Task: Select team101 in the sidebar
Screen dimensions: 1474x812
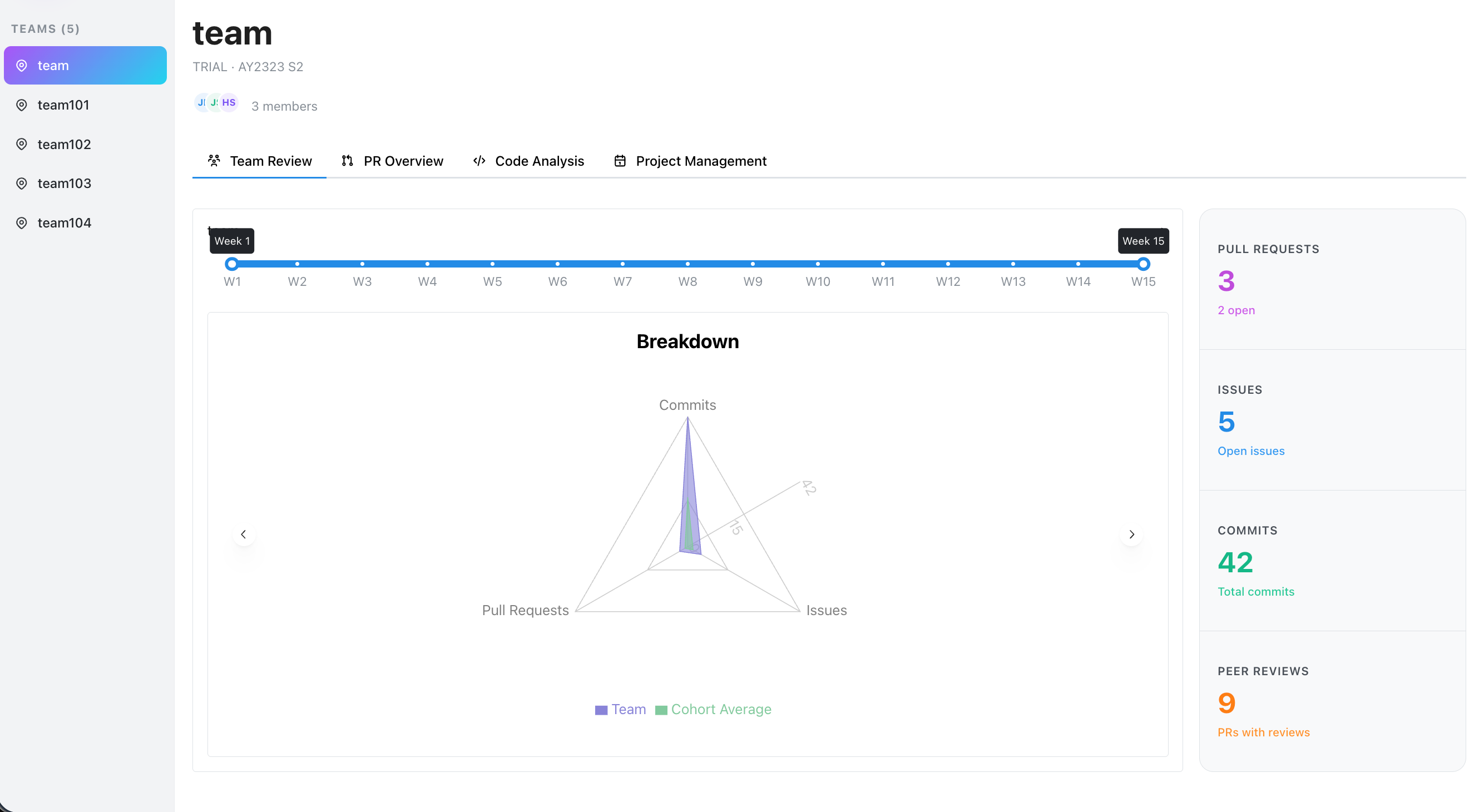Action: pyautogui.click(x=85, y=105)
